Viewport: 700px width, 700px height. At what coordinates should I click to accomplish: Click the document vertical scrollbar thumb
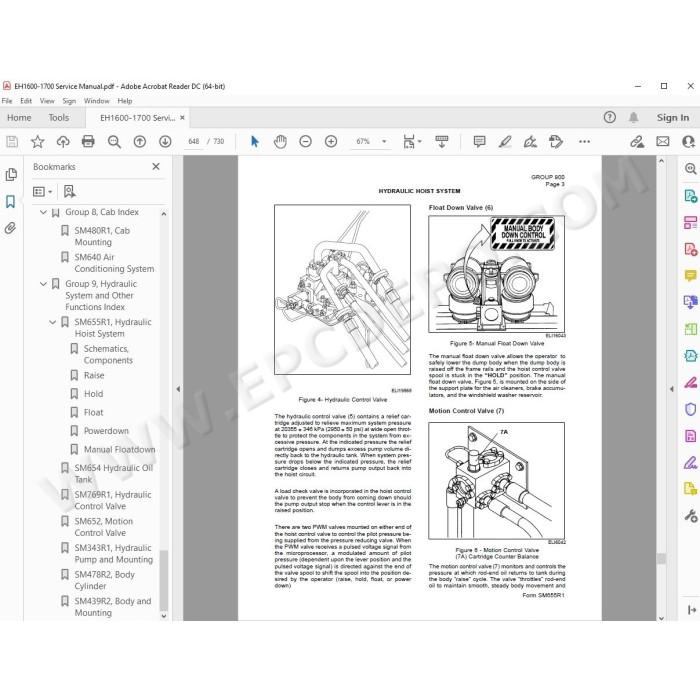coord(661,558)
